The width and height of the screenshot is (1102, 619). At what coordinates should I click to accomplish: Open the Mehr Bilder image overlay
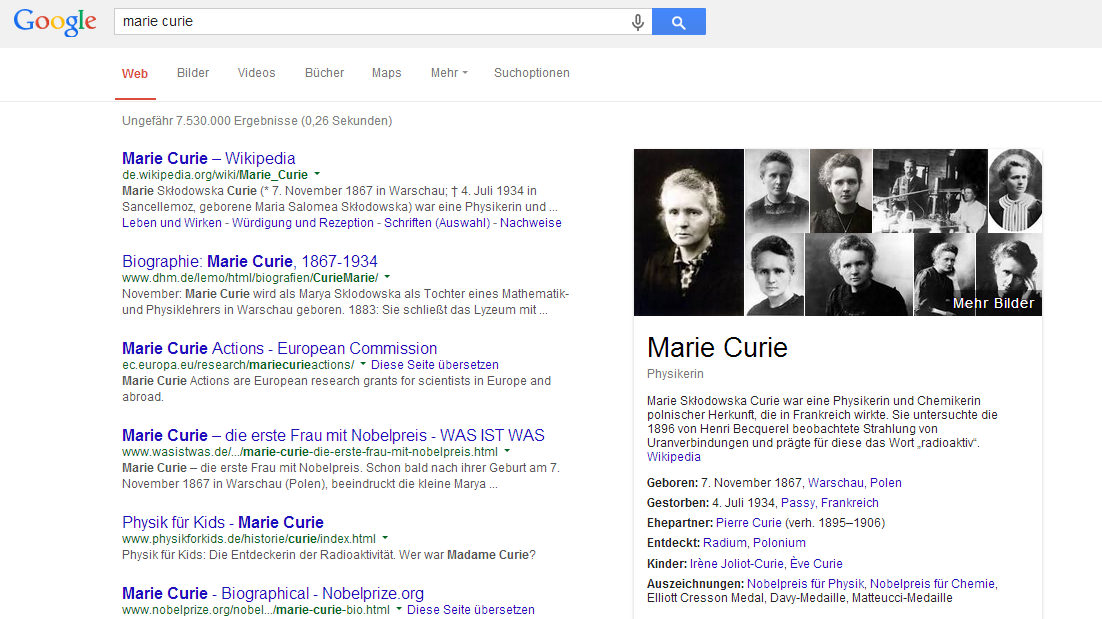point(993,303)
